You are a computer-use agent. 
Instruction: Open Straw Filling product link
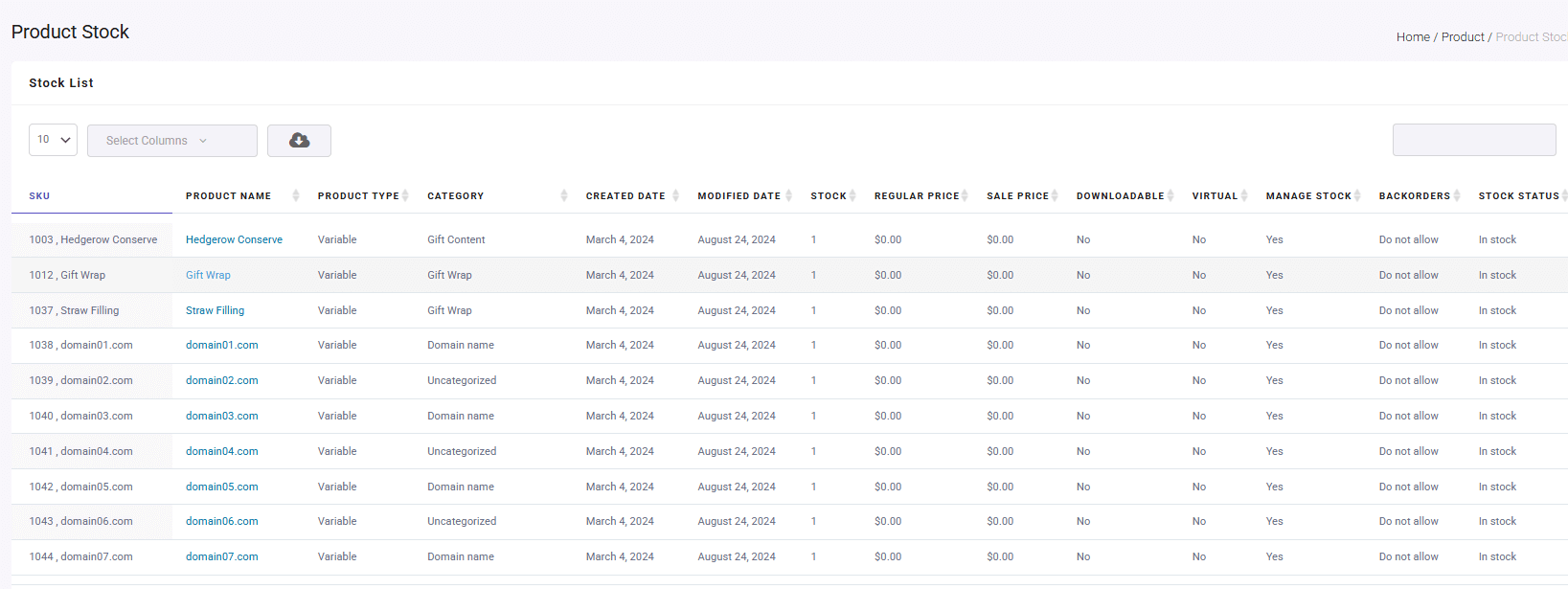coord(215,311)
